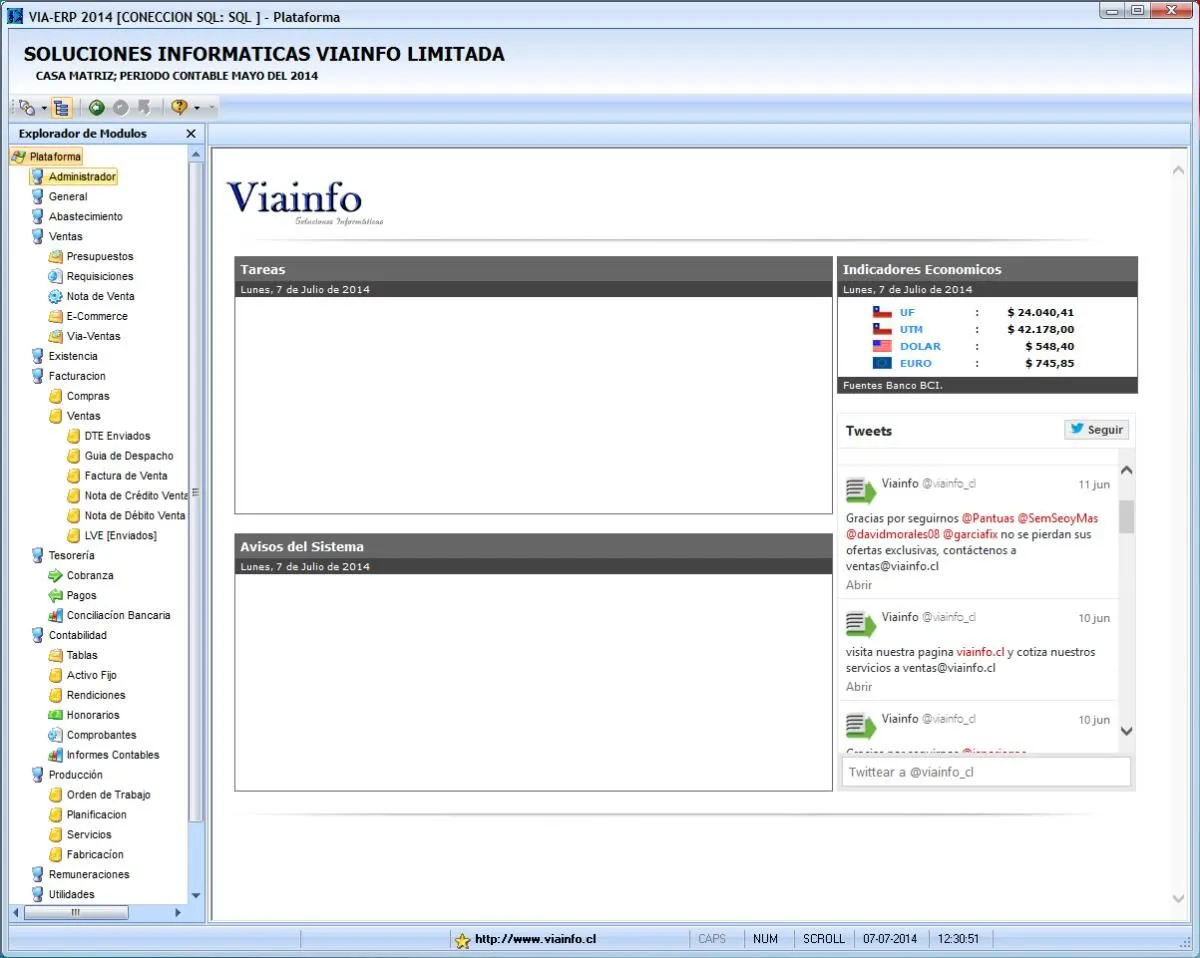This screenshot has height=958, width=1200.
Task: Click the green back arrow icon
Action: point(96,108)
